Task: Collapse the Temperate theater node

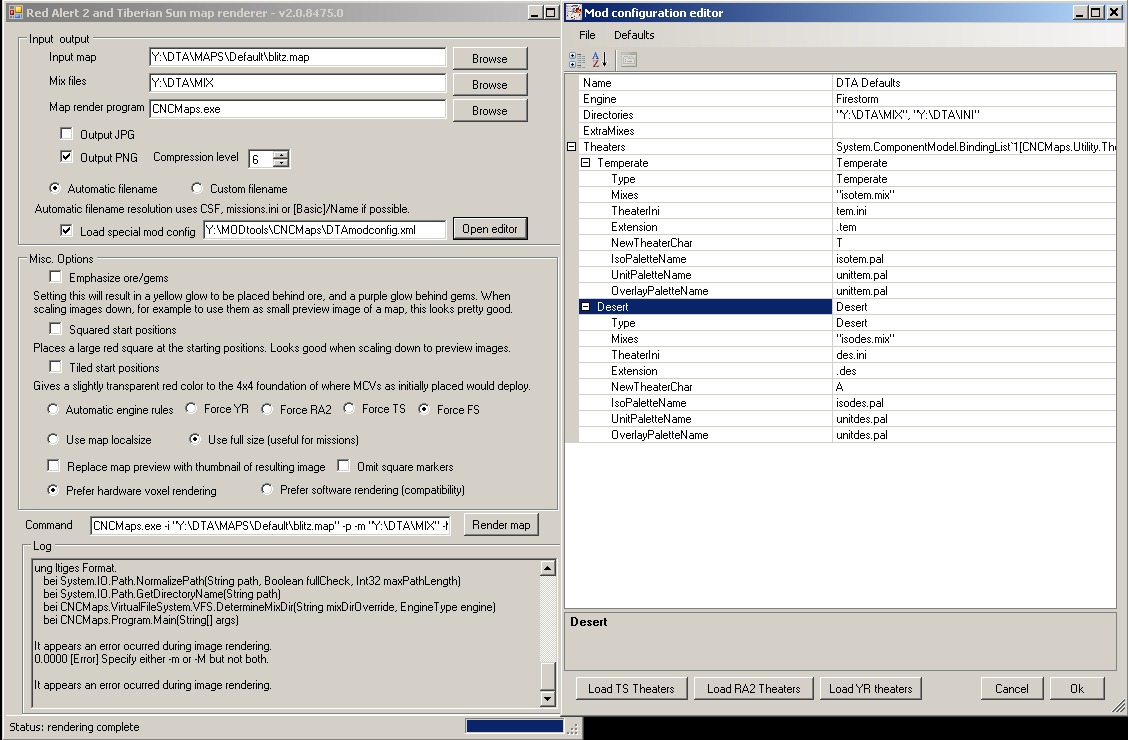Action: point(586,163)
